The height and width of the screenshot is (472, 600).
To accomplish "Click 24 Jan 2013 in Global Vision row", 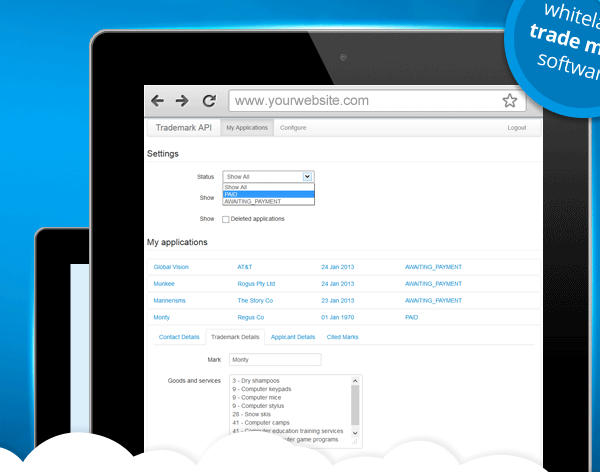I will (338, 267).
